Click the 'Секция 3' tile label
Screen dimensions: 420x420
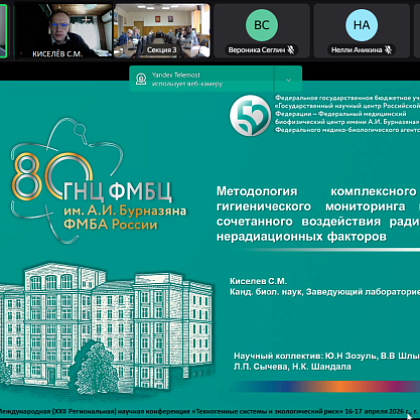(x=162, y=50)
